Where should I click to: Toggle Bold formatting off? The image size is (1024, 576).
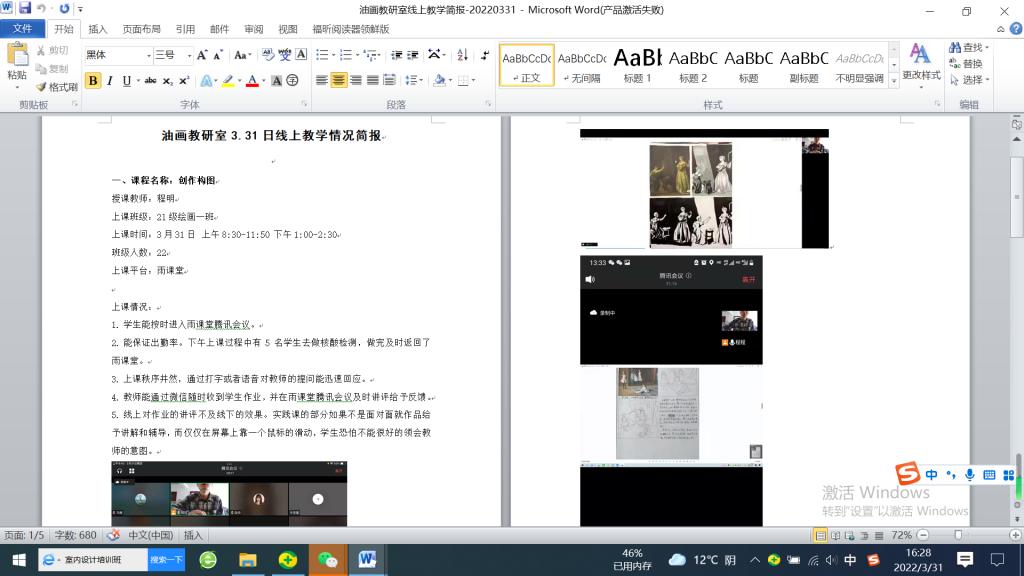93,81
